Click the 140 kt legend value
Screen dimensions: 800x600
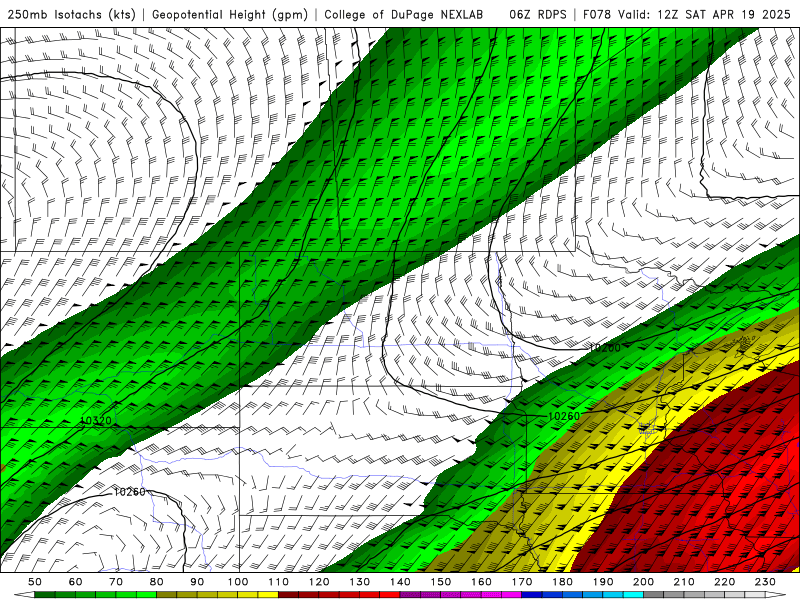tap(400, 582)
